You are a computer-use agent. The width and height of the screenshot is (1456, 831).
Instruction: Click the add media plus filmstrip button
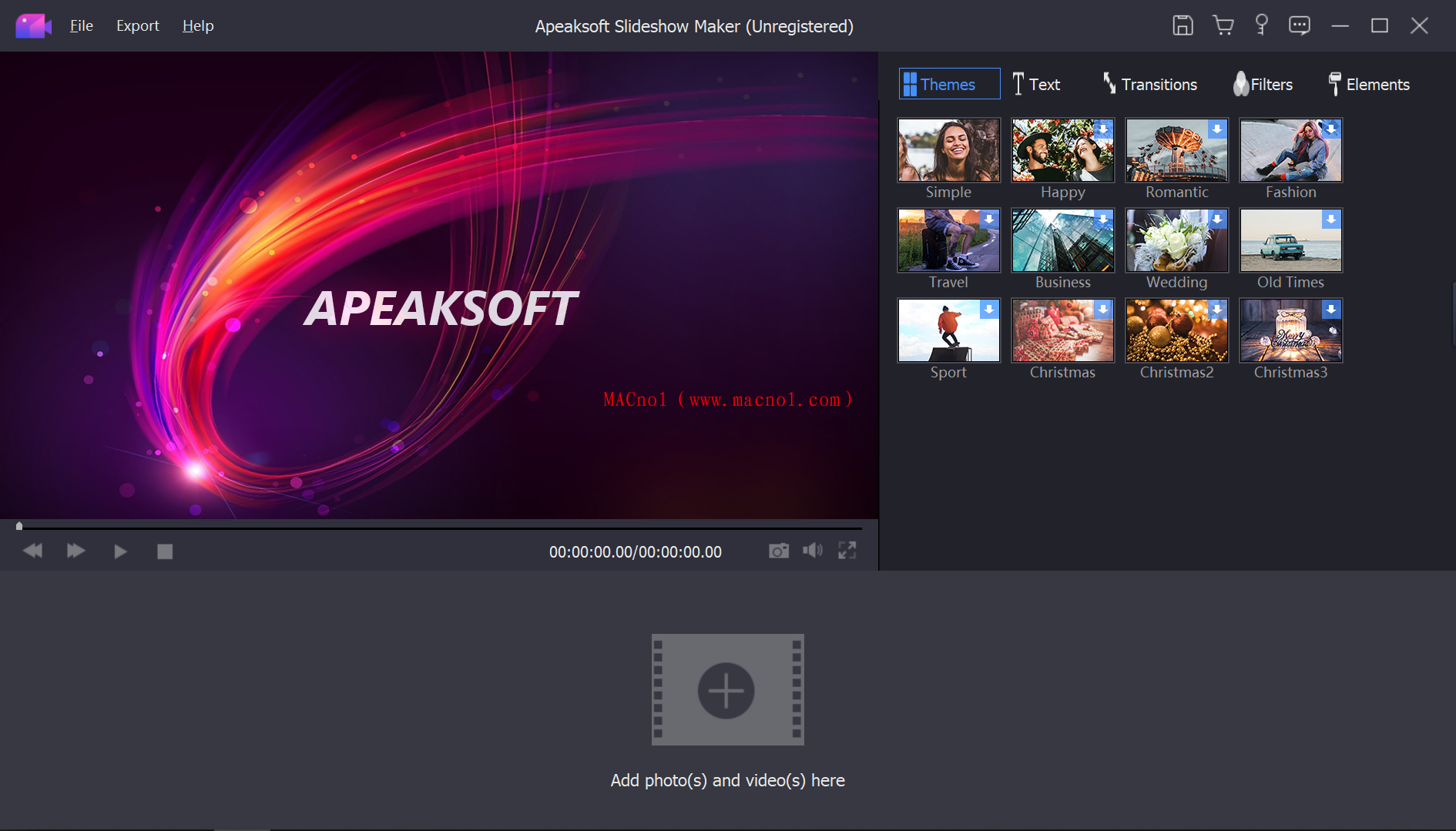coord(727,689)
